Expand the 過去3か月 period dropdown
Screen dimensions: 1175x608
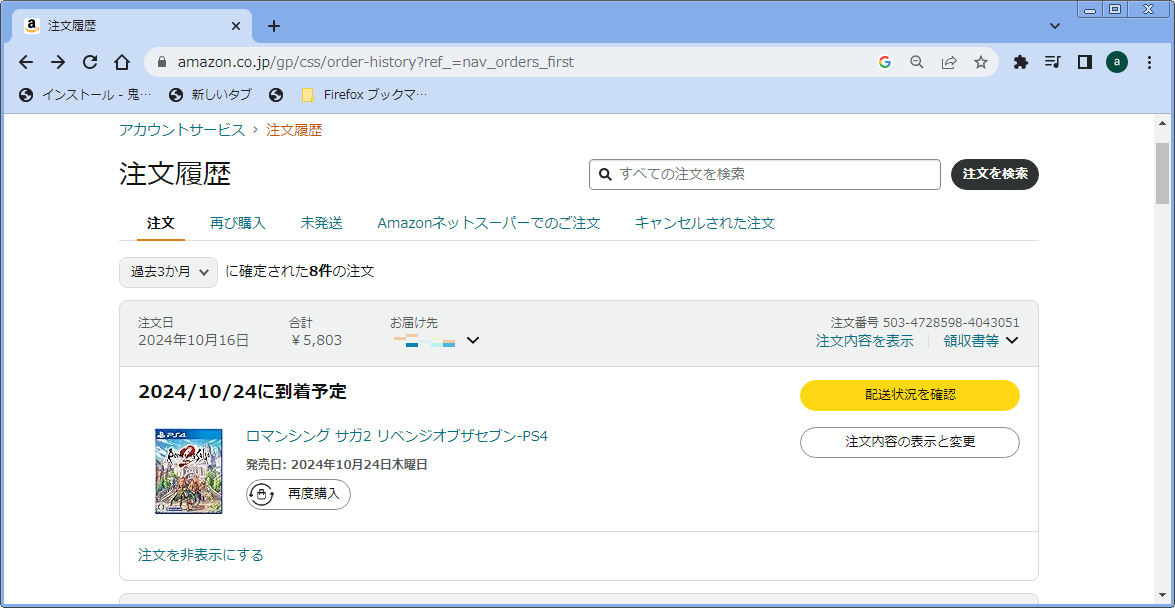(168, 272)
